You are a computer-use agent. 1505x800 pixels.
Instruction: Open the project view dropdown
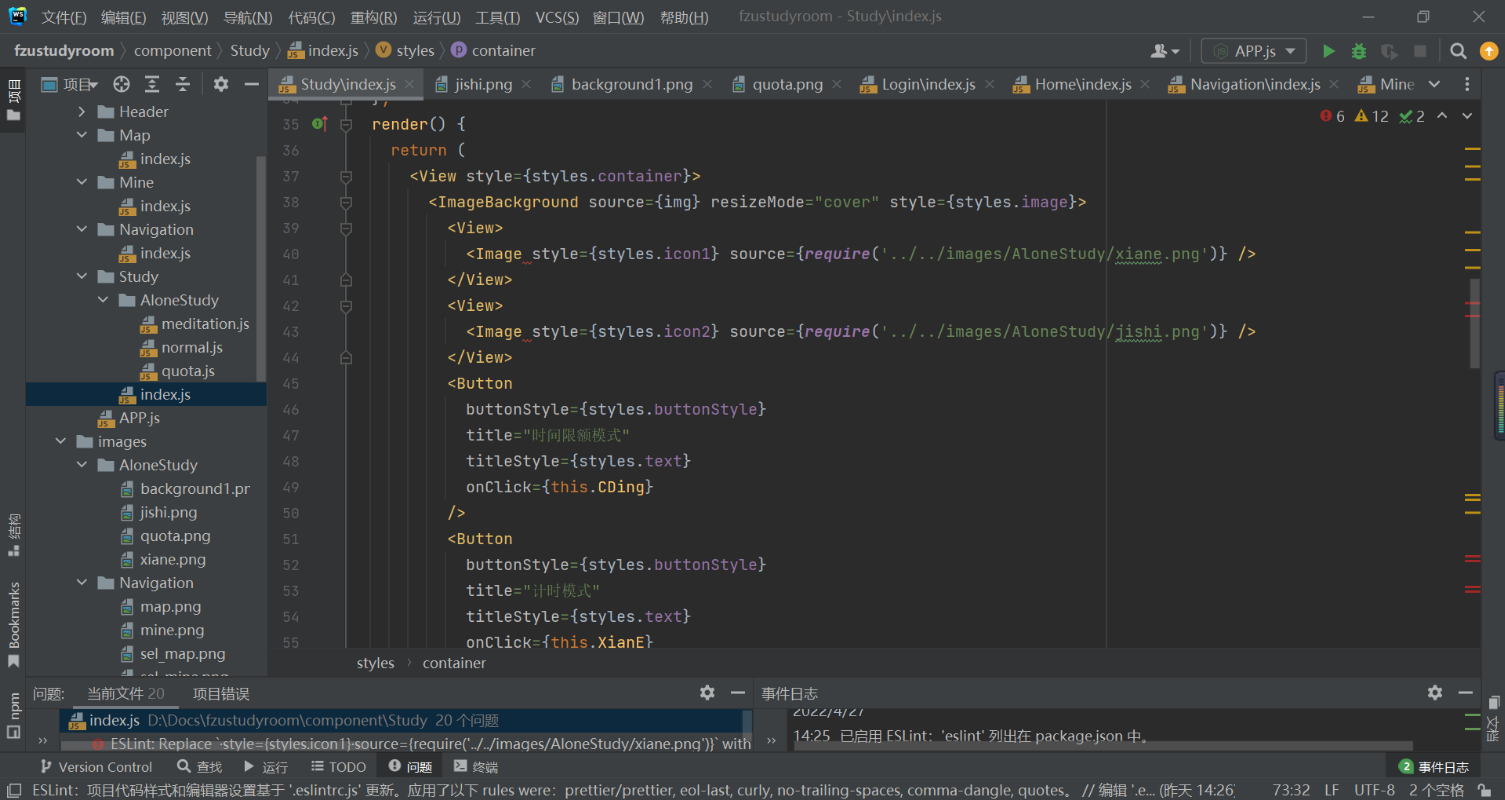[70, 85]
